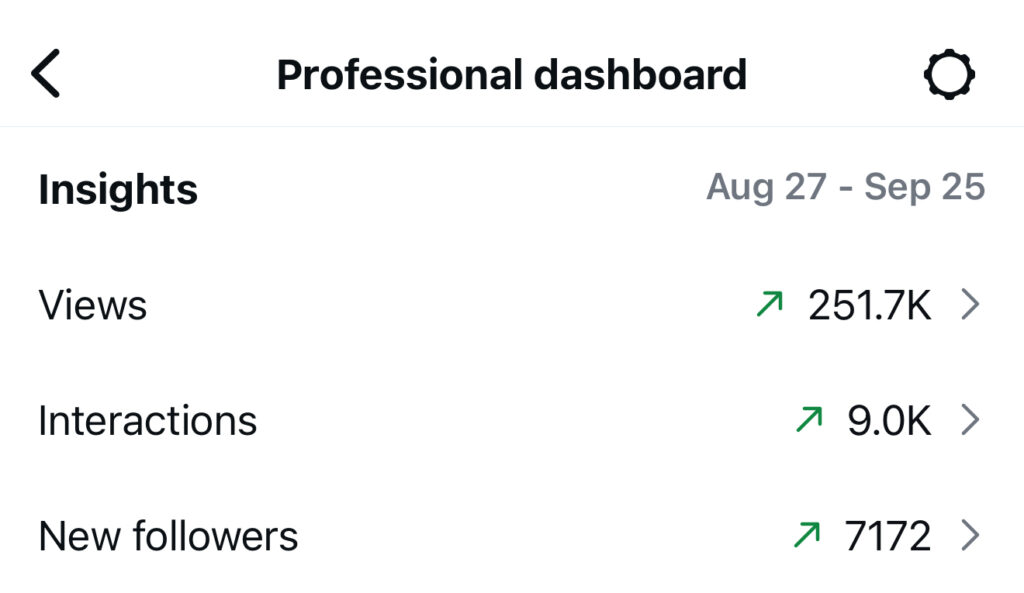Expand Interactions details with its chevron

click(x=969, y=421)
